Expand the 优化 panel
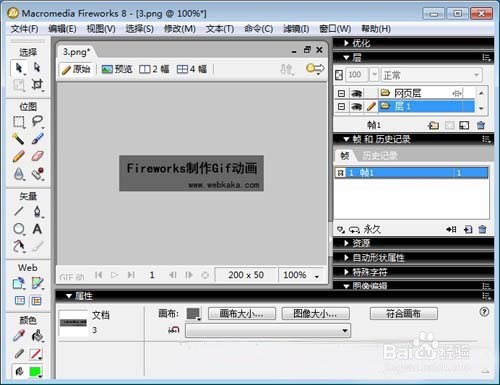 [346, 43]
